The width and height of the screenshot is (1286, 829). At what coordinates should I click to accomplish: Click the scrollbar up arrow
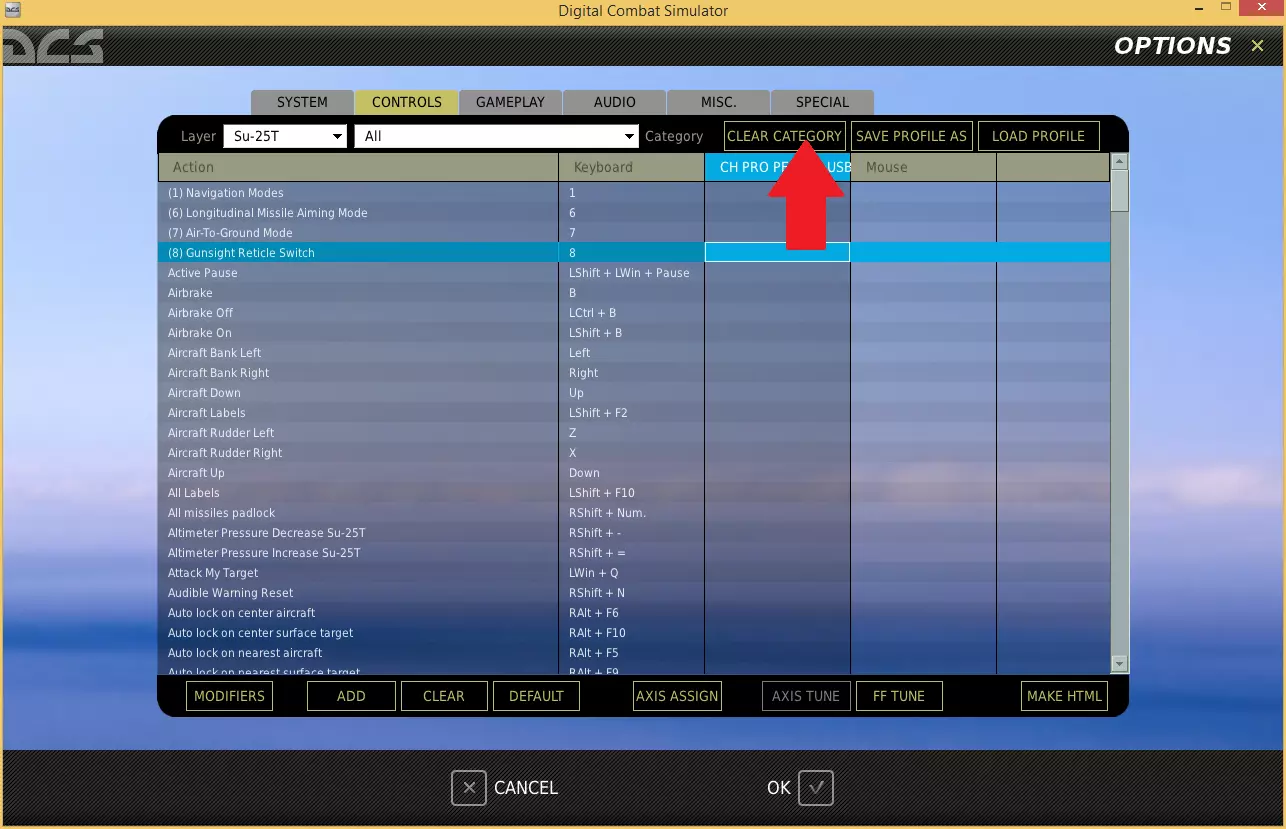coord(1120,162)
